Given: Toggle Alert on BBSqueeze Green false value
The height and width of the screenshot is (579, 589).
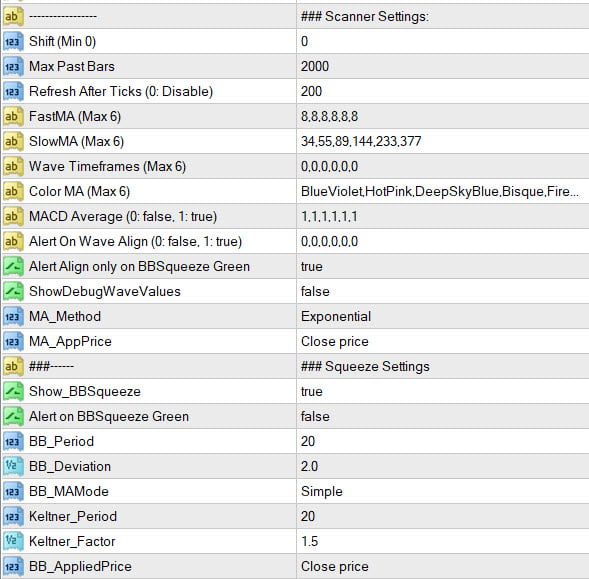Looking at the screenshot, I should pyautogui.click(x=443, y=416).
